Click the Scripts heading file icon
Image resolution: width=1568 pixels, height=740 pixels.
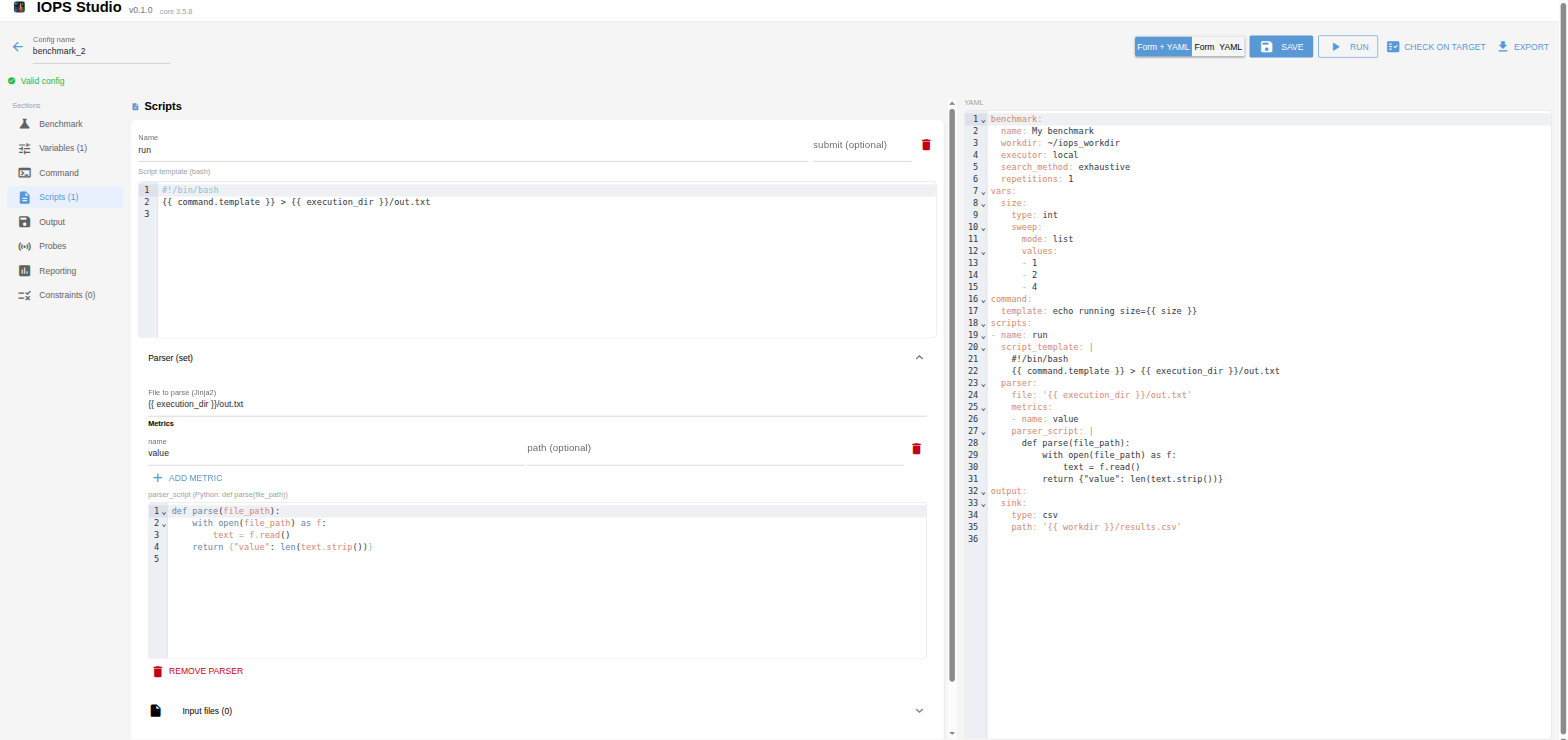(135, 106)
